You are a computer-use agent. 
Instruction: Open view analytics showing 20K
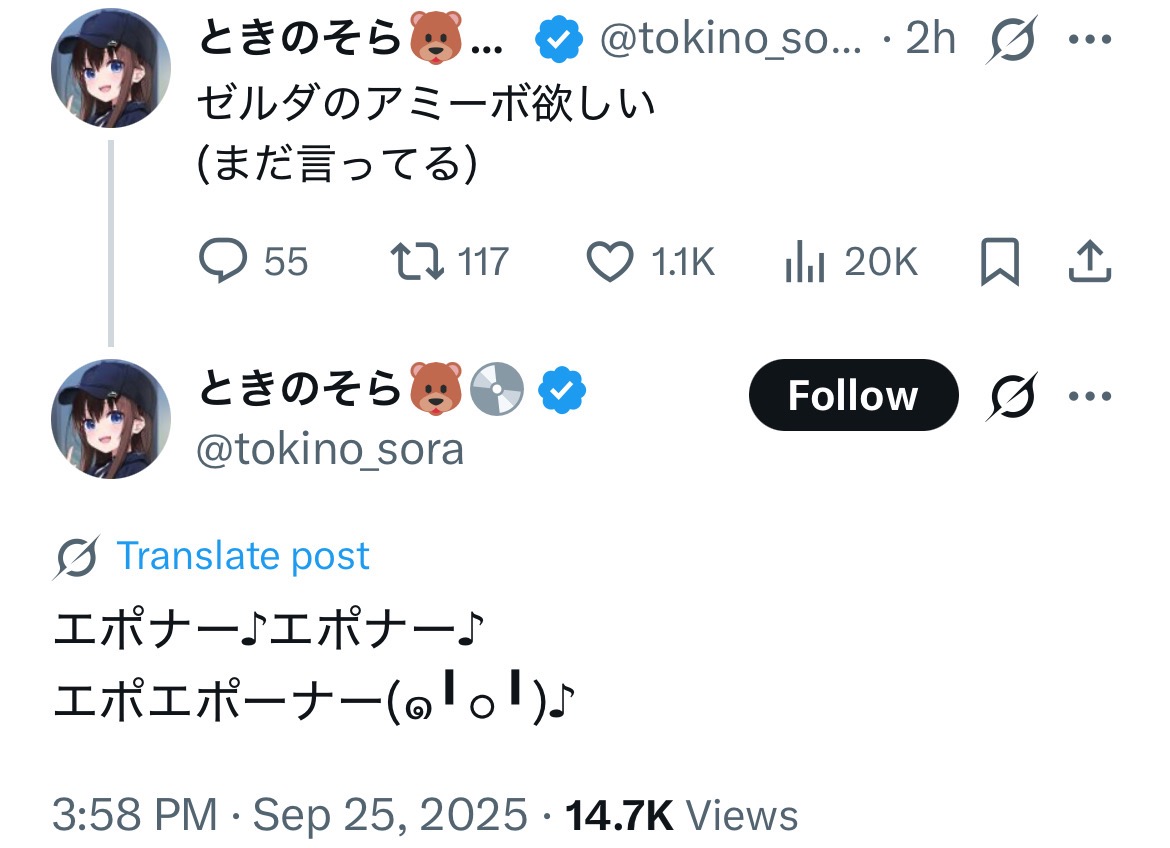pyautogui.click(x=804, y=262)
